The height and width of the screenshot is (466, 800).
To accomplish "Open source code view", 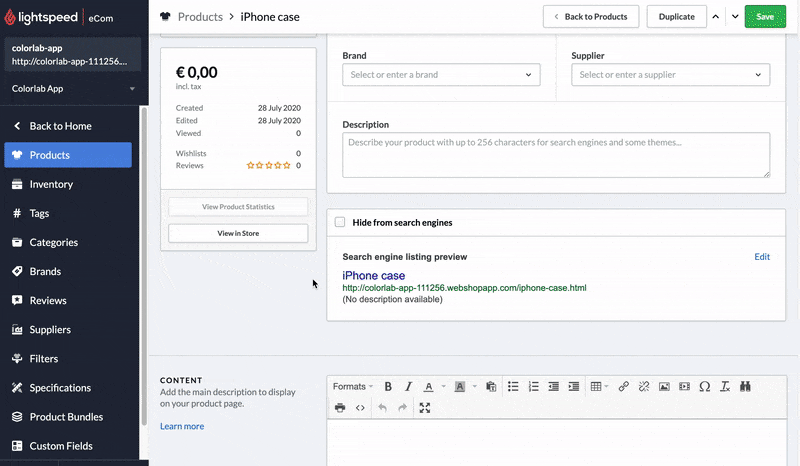I will tap(360, 407).
